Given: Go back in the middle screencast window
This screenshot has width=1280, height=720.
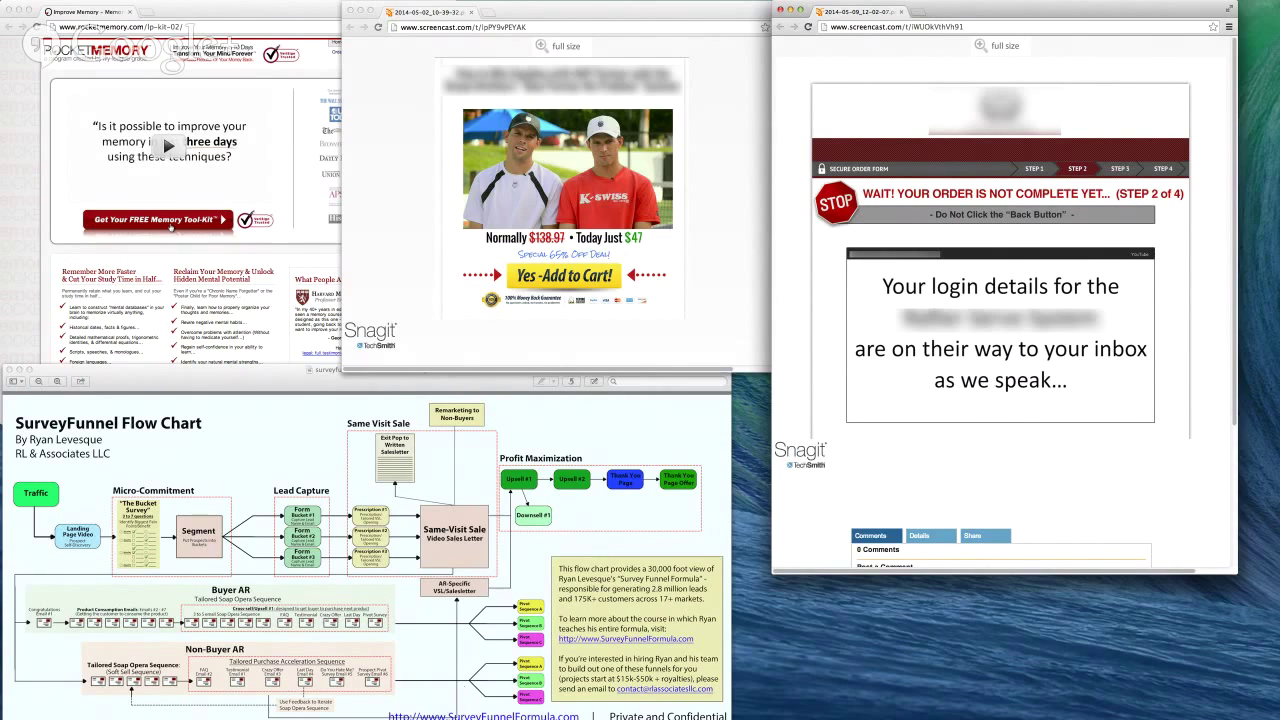Looking at the screenshot, I should [x=350, y=27].
